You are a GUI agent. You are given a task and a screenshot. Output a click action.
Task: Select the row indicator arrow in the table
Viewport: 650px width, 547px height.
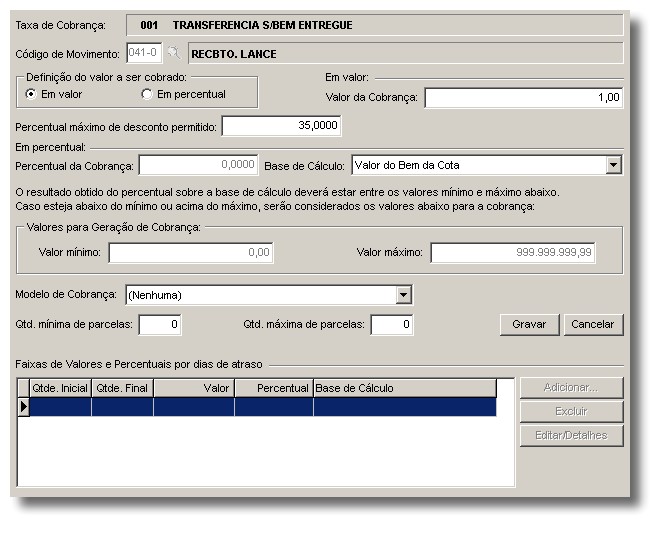24,407
